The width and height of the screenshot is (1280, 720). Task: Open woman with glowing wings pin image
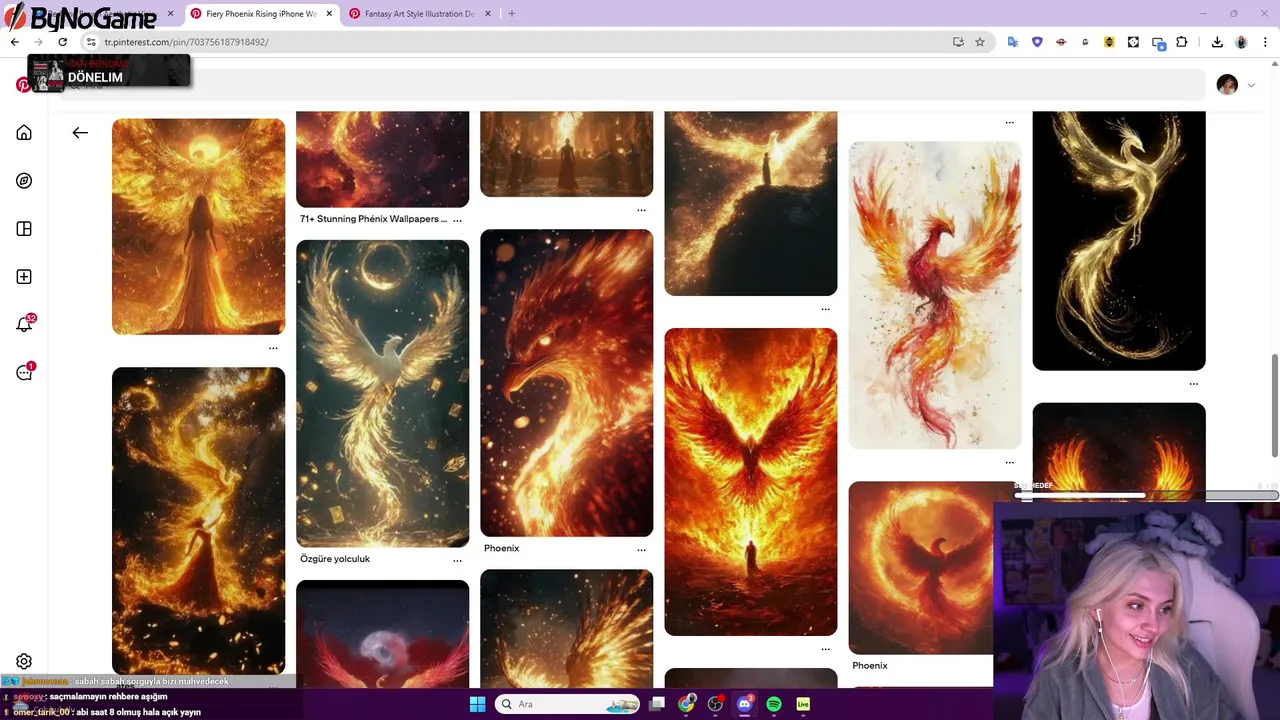point(198,227)
